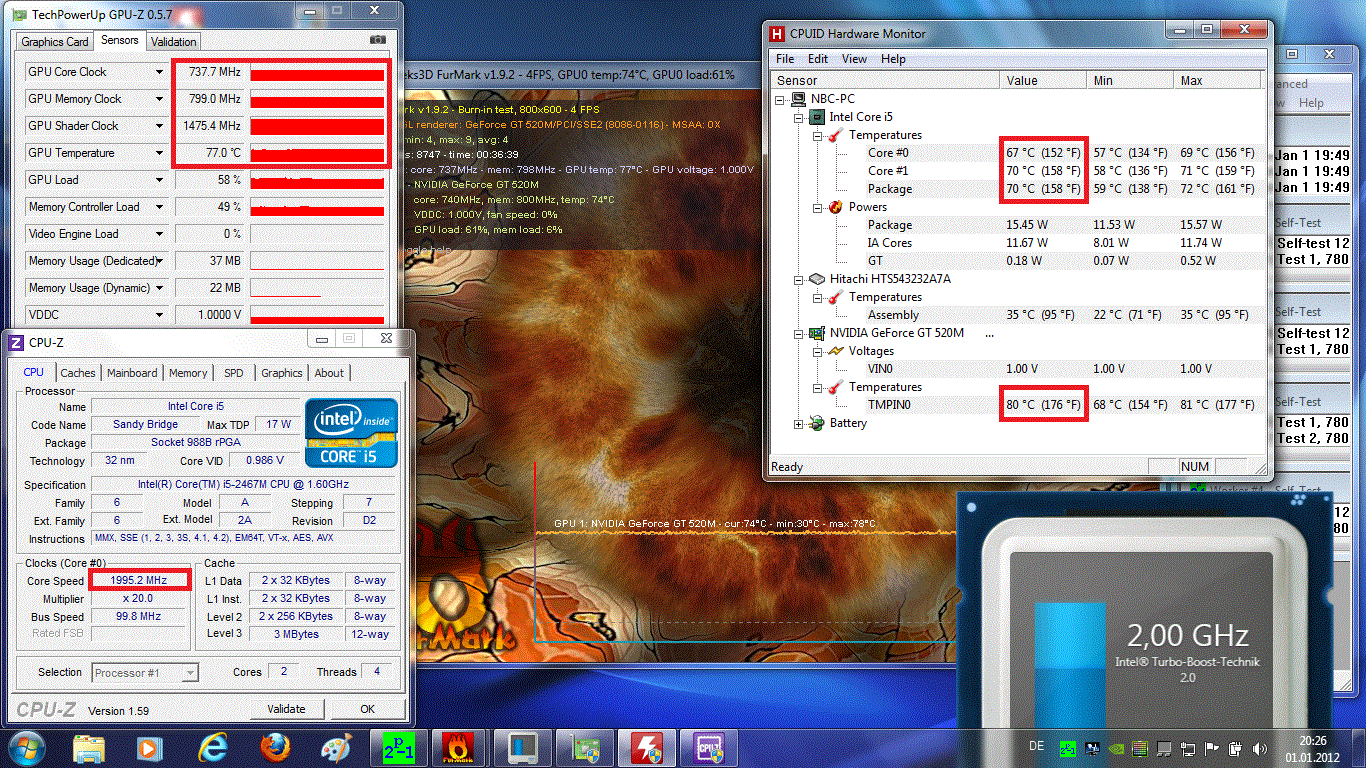The height and width of the screenshot is (768, 1366).
Task: Click the NVIDIA graphics card icon in HWMonitor tree
Action: pyautogui.click(x=817, y=333)
